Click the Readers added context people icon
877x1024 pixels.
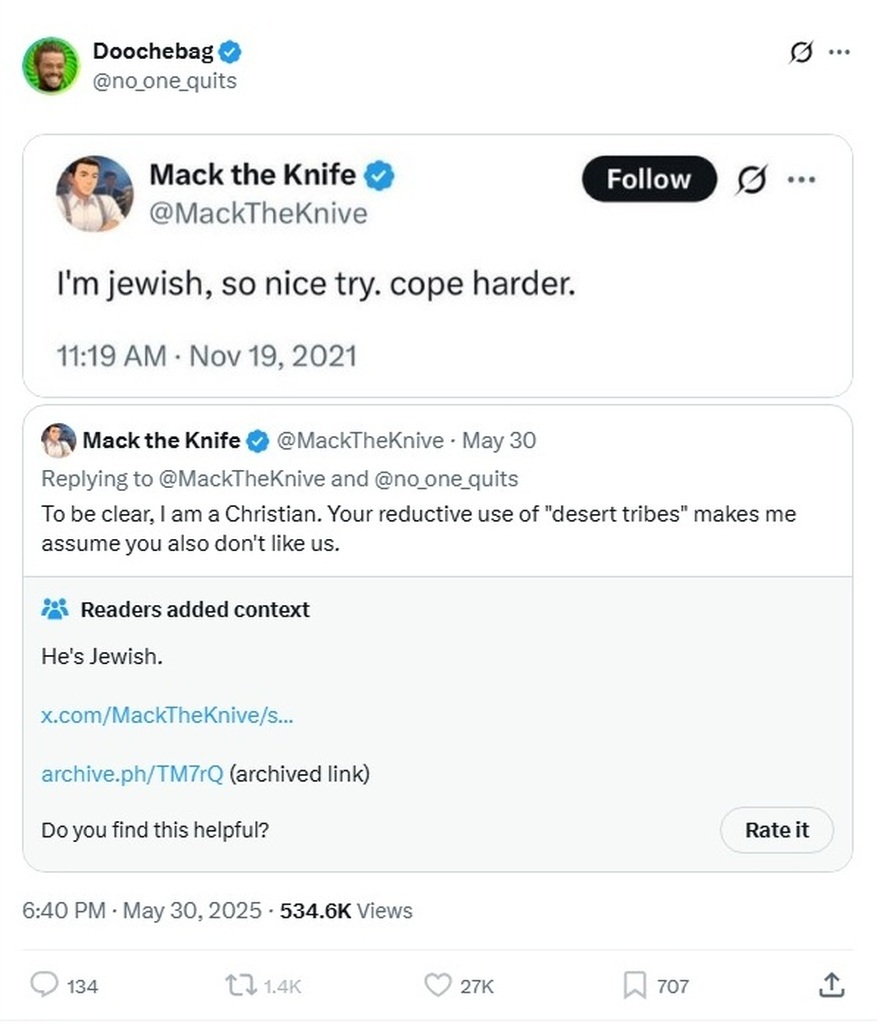coord(55,609)
